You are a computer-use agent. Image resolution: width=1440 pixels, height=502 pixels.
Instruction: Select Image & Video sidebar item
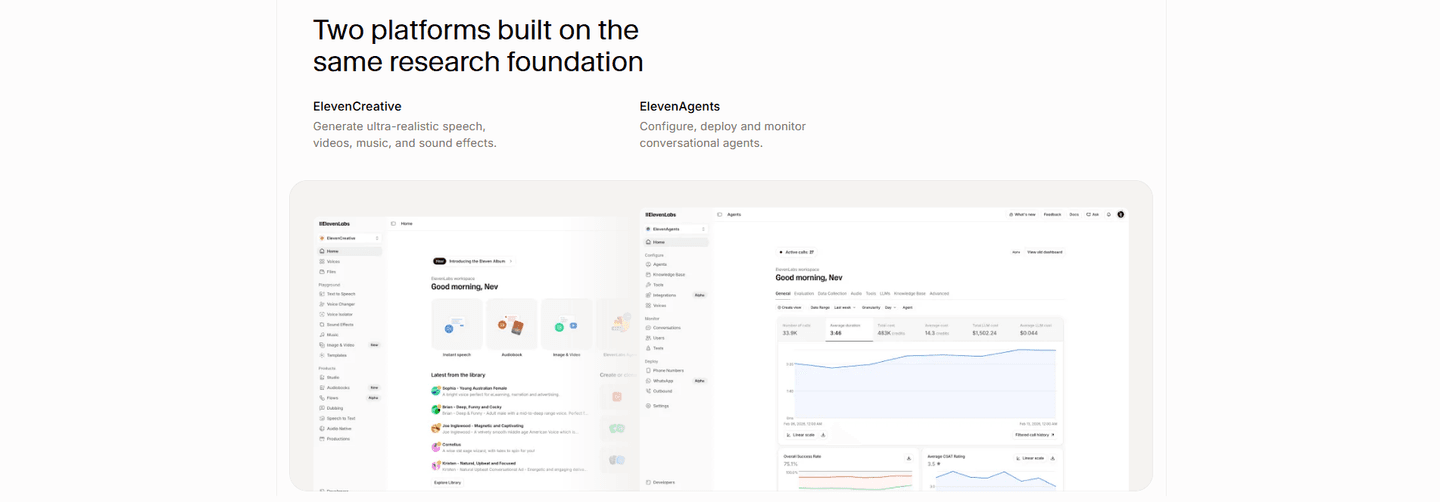(349, 345)
